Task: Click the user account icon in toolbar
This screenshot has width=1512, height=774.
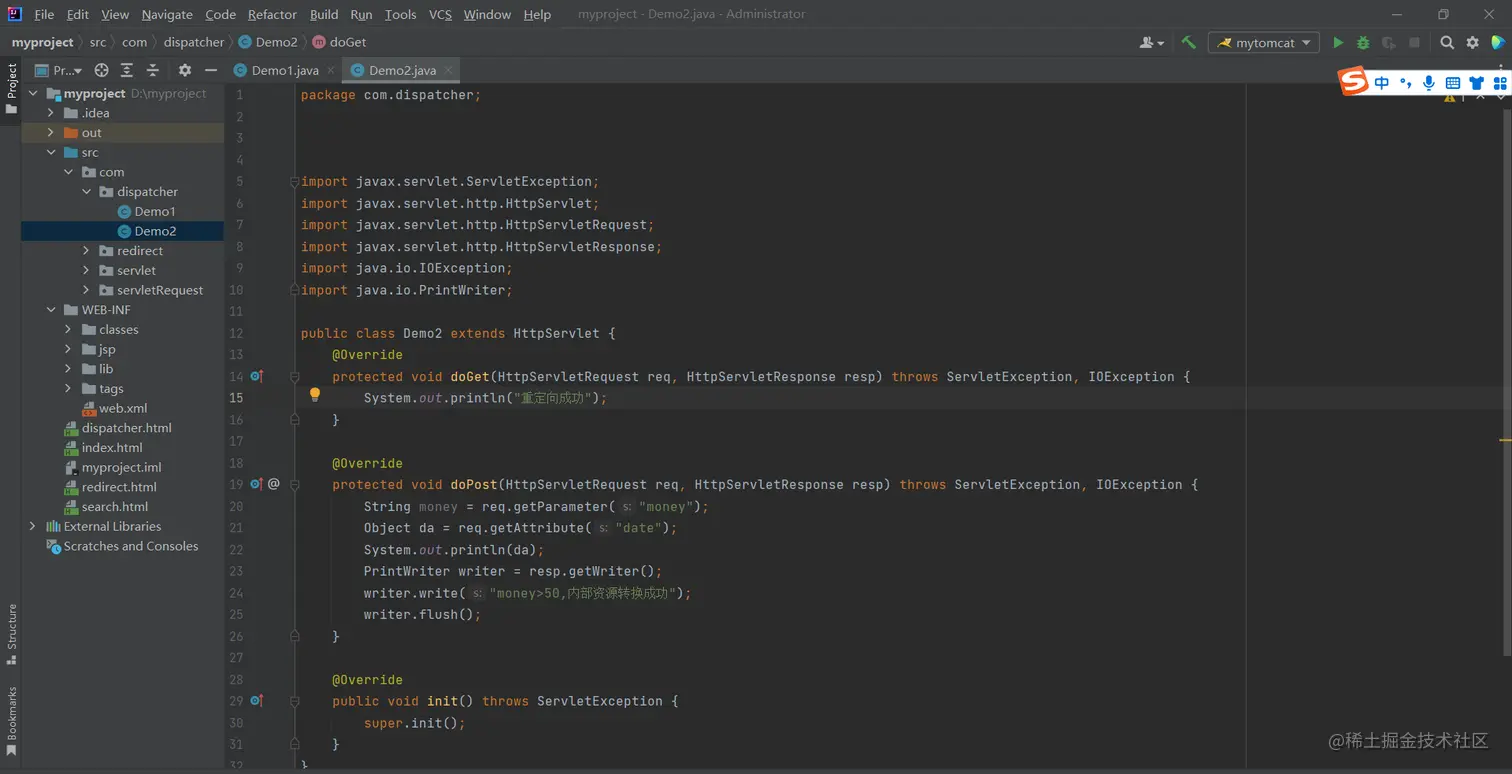Action: (x=1152, y=43)
